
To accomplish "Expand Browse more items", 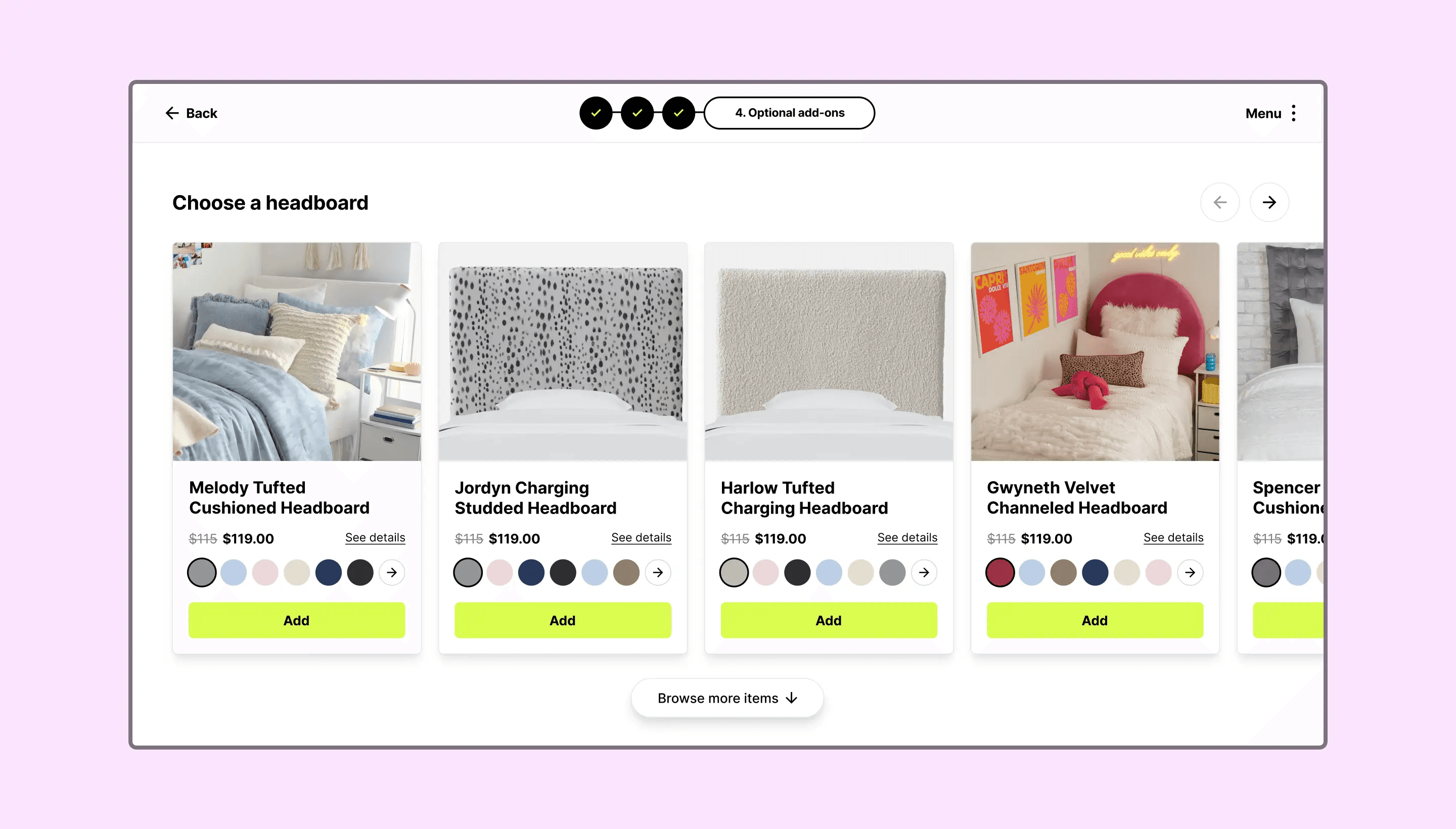I will point(727,698).
